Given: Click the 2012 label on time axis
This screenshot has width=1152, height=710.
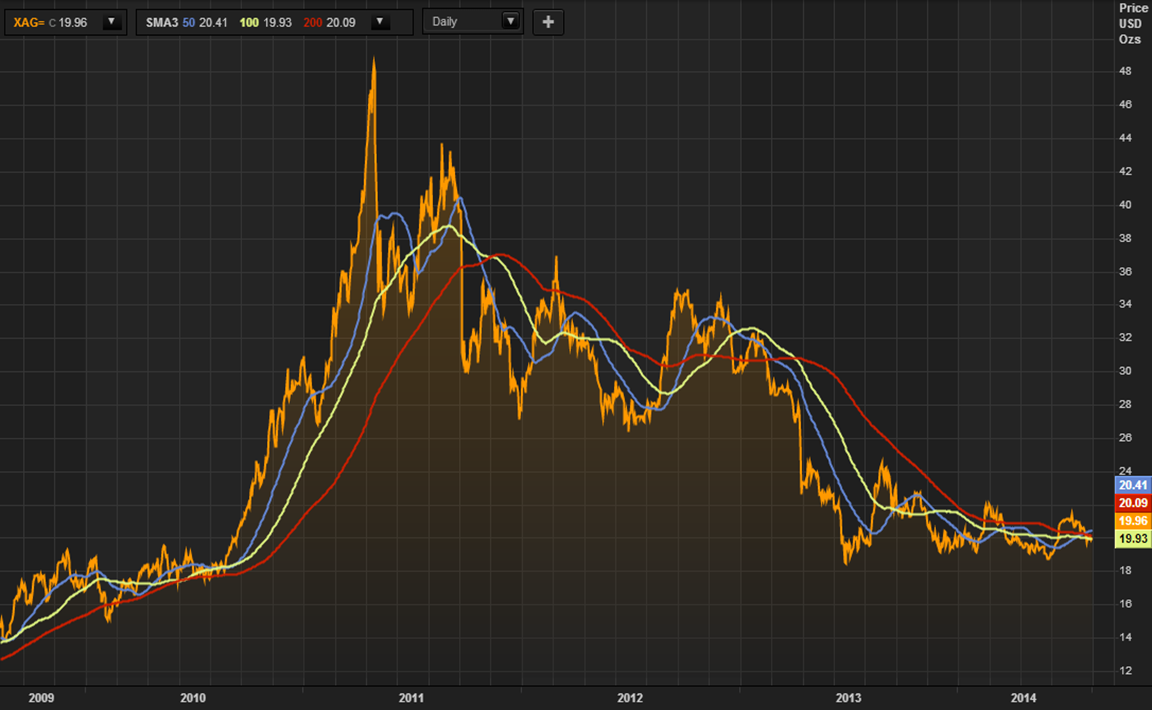Looking at the screenshot, I should (630, 698).
